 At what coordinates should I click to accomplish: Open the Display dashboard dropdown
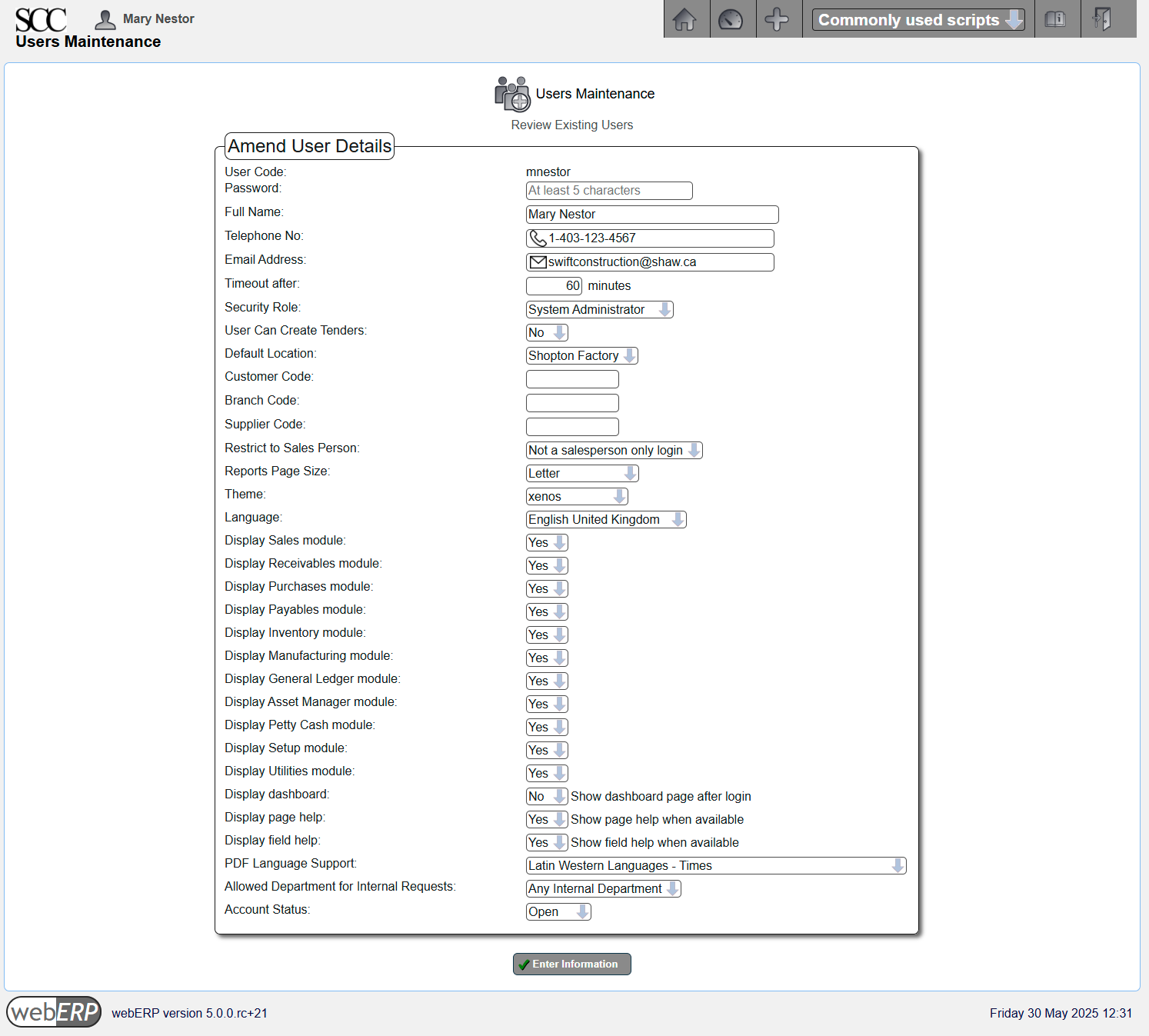click(547, 796)
